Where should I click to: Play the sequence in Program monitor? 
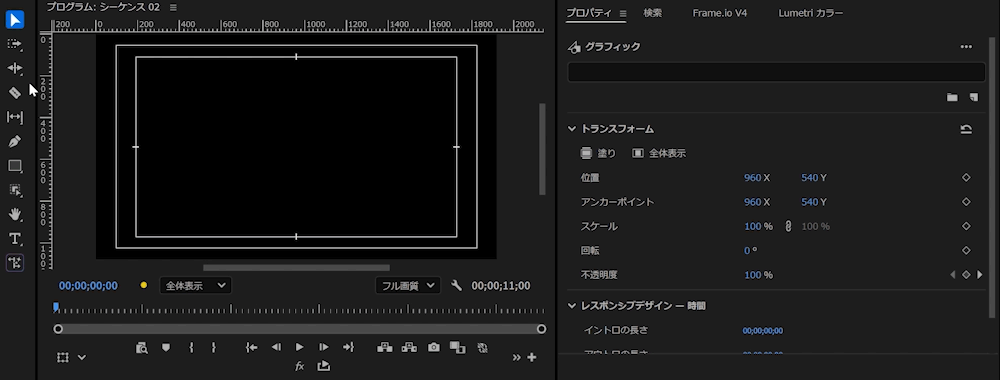coord(300,347)
